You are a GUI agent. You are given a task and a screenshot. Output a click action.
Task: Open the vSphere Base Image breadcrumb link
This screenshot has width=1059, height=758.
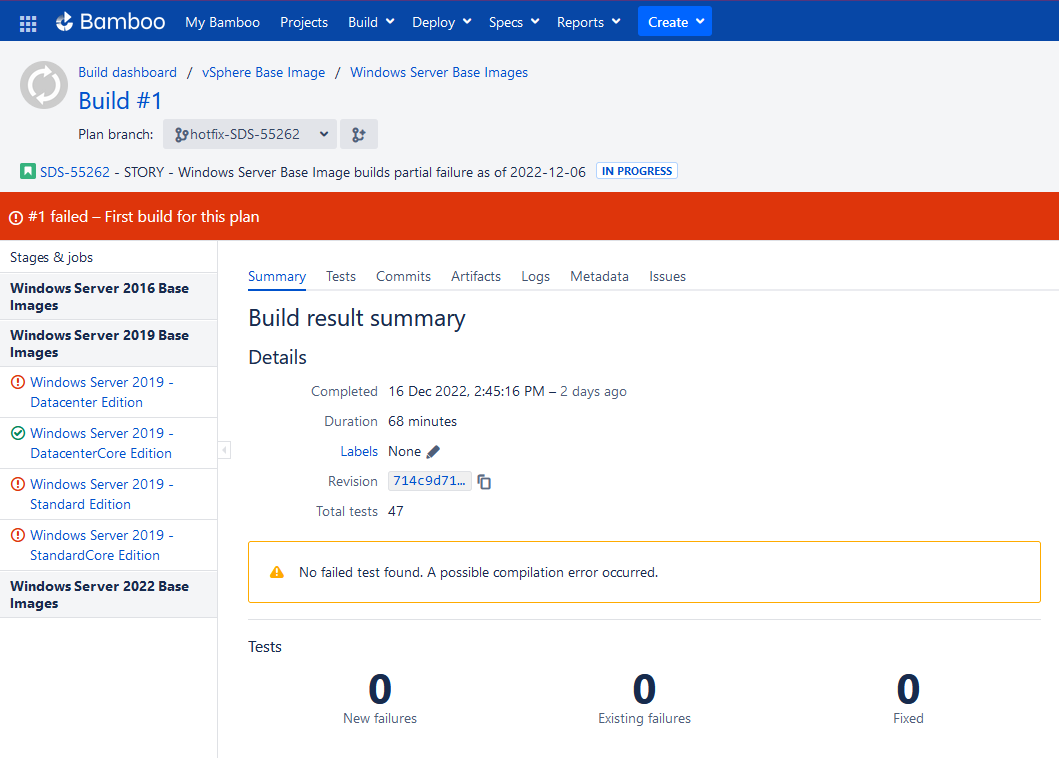click(x=263, y=72)
